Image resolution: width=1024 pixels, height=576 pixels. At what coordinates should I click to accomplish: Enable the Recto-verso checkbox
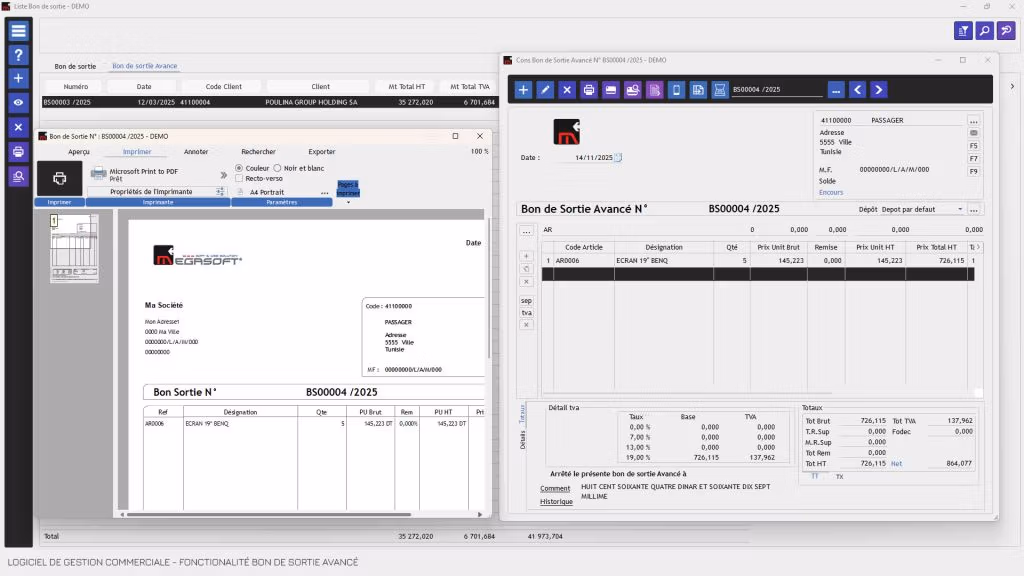(x=239, y=178)
